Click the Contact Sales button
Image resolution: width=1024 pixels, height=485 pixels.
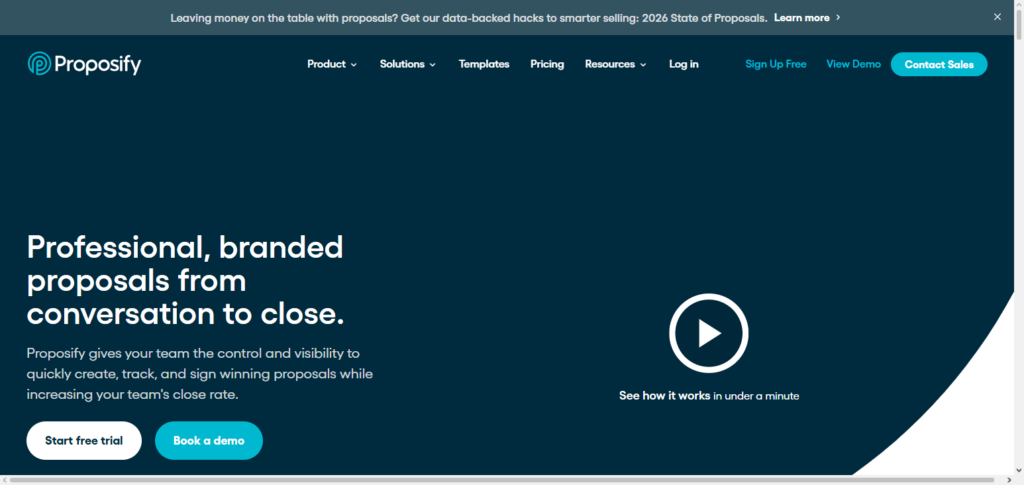pyautogui.click(x=939, y=64)
